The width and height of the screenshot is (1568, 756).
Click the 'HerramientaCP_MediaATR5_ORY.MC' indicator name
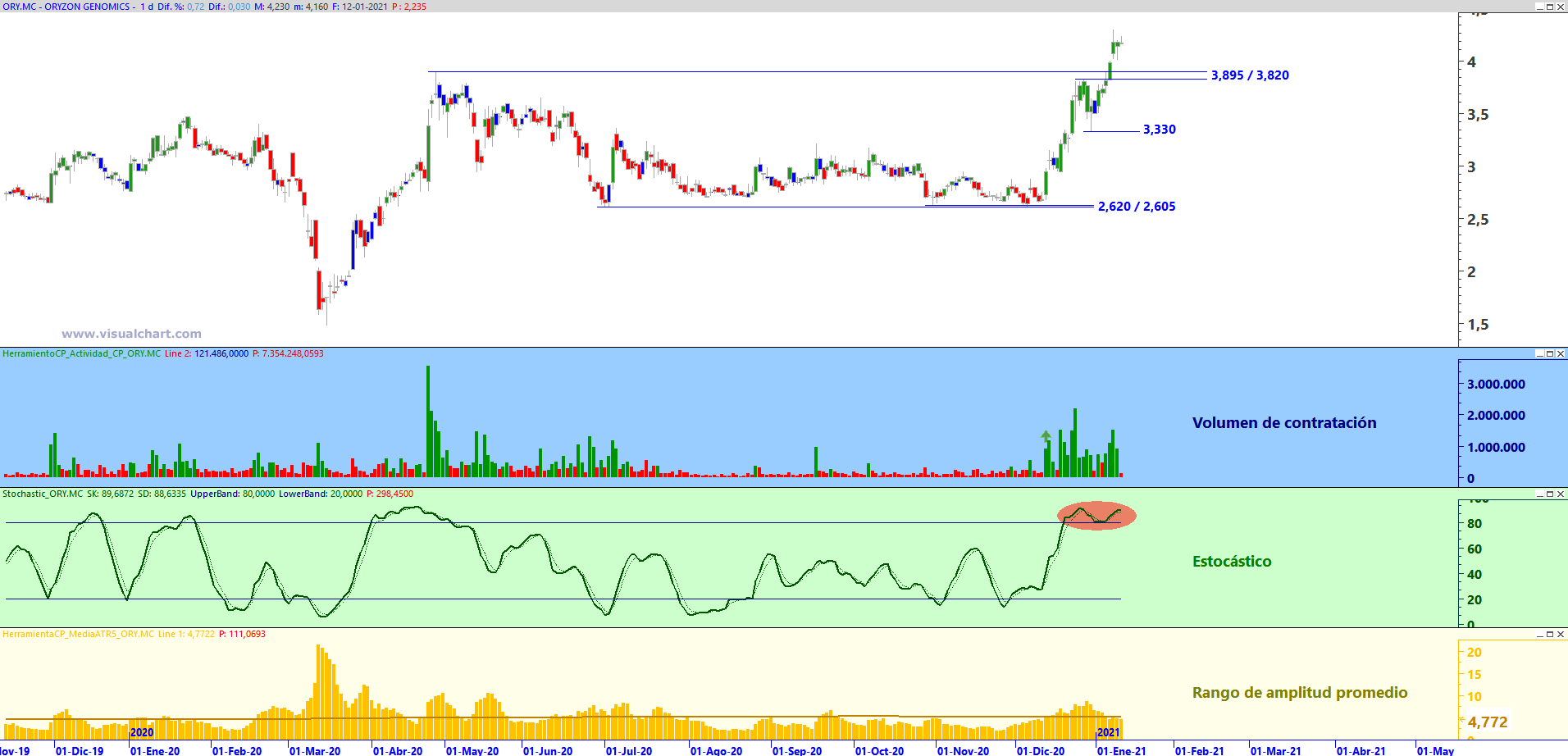(78, 635)
